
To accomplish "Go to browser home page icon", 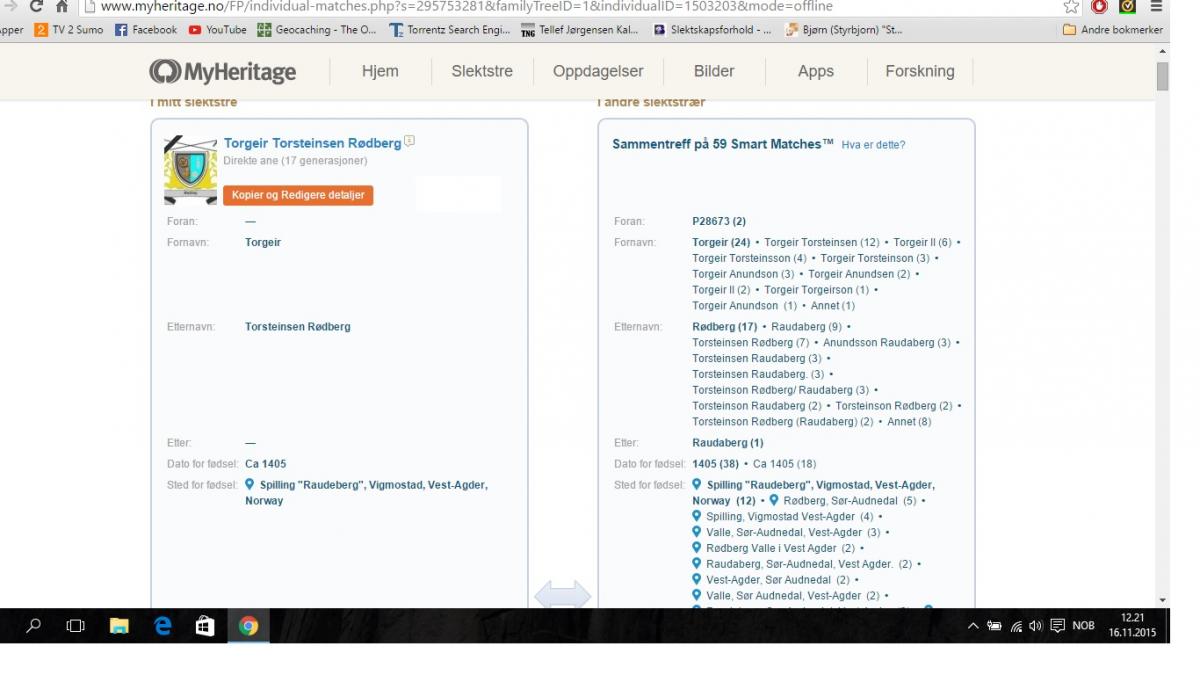I will click(x=62, y=7).
